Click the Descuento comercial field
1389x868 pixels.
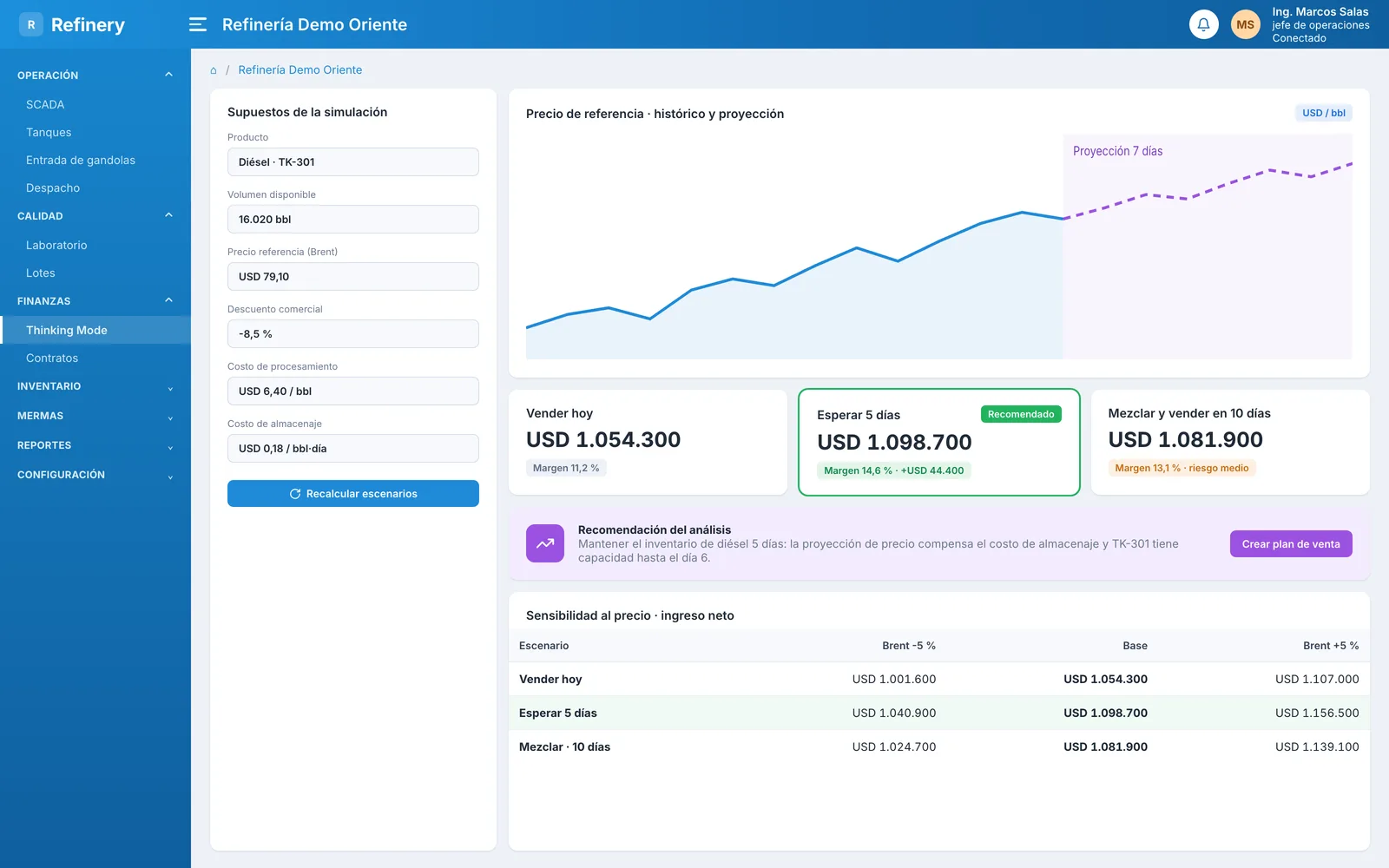(353, 334)
